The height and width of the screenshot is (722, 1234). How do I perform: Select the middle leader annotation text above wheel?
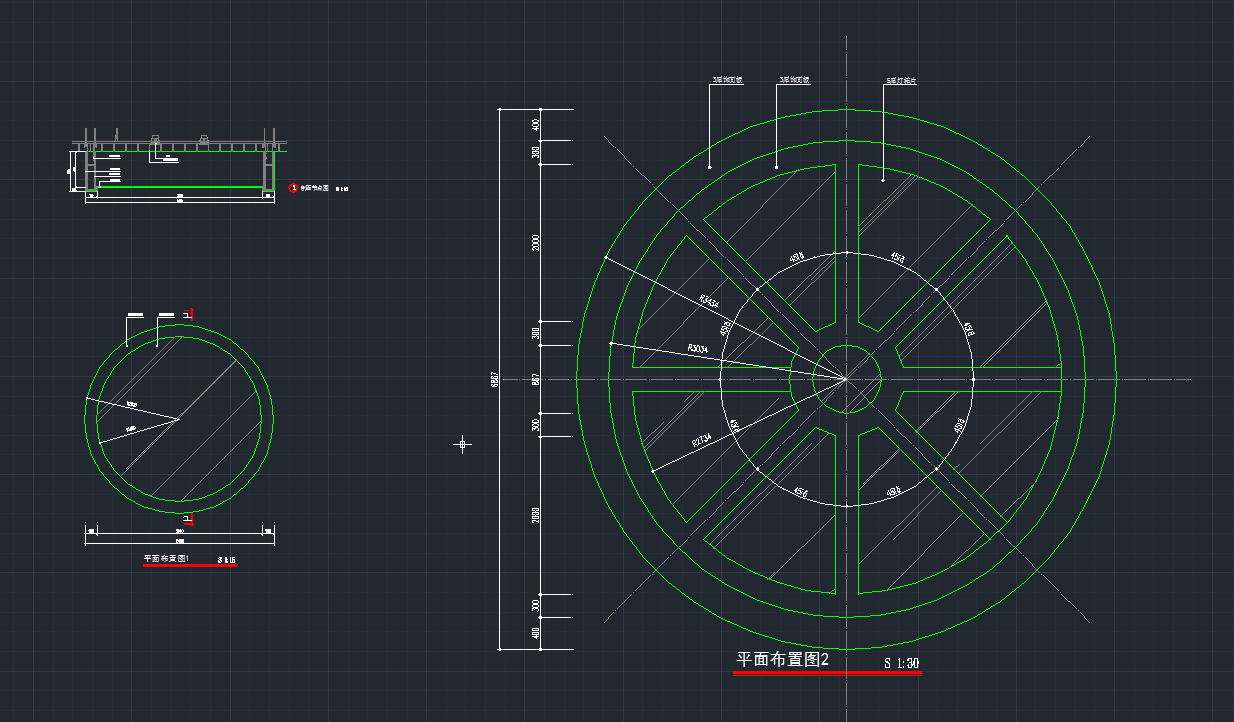click(x=794, y=79)
